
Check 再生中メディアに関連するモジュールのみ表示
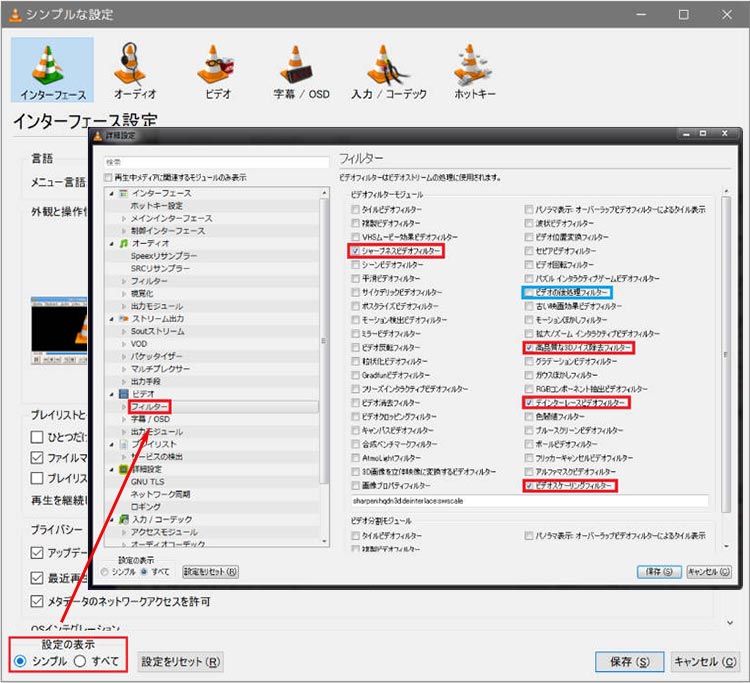(108, 177)
